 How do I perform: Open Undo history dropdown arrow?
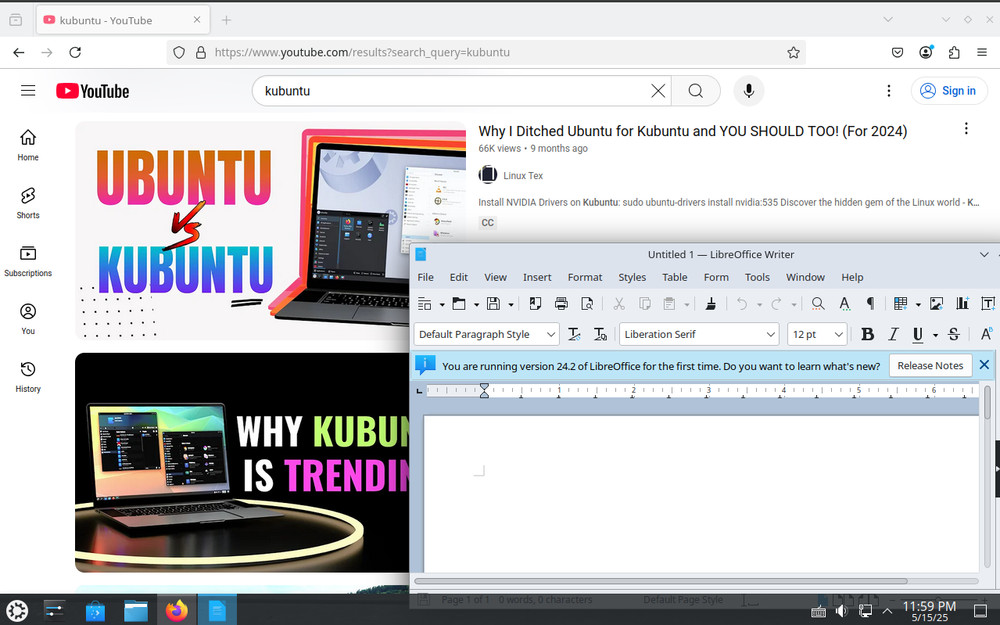[x=759, y=305]
